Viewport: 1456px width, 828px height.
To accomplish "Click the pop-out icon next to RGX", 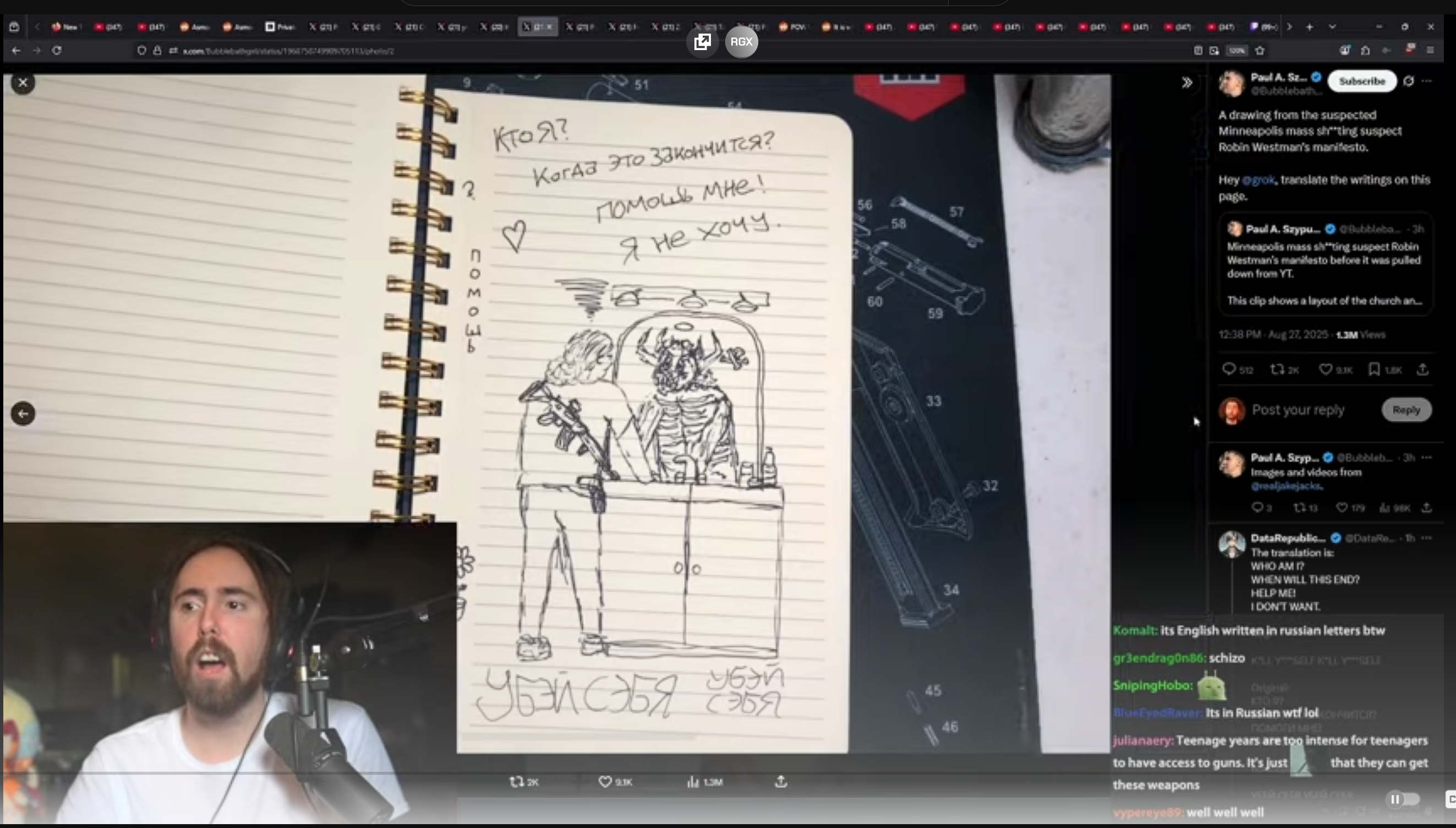I will pos(703,41).
